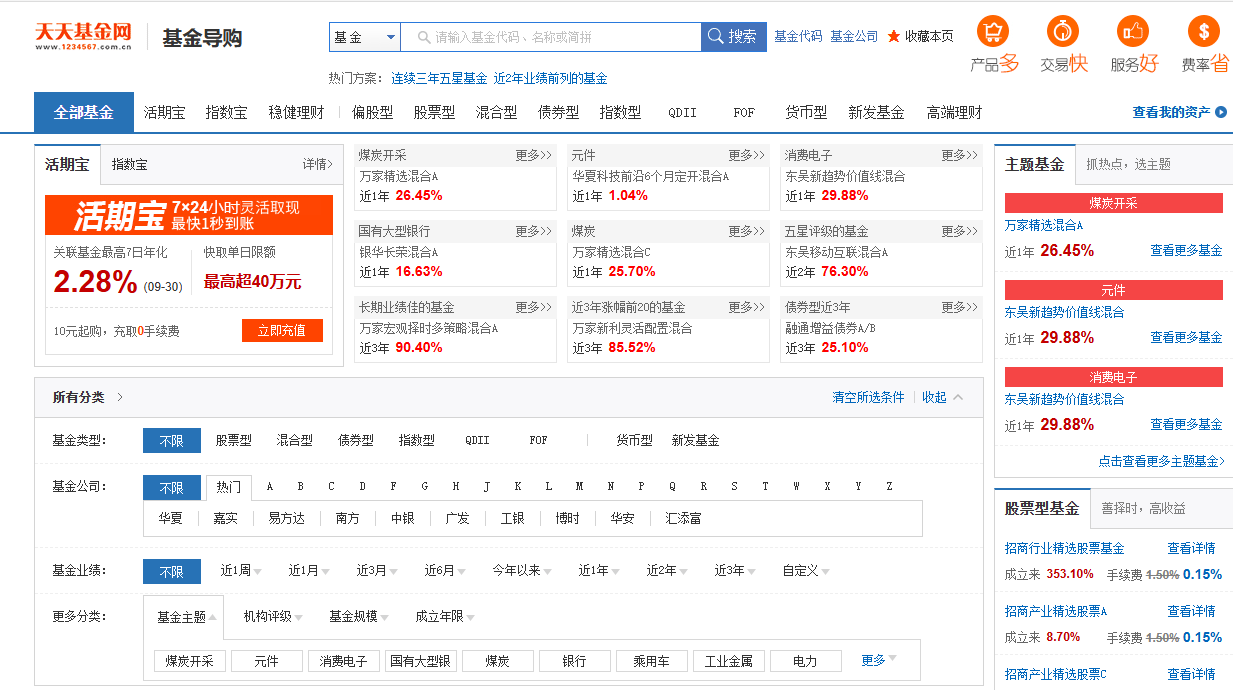Image resolution: width=1233 pixels, height=690 pixels.
Task: Open 更多>> for 消费电子 card
Action: [x=960, y=155]
